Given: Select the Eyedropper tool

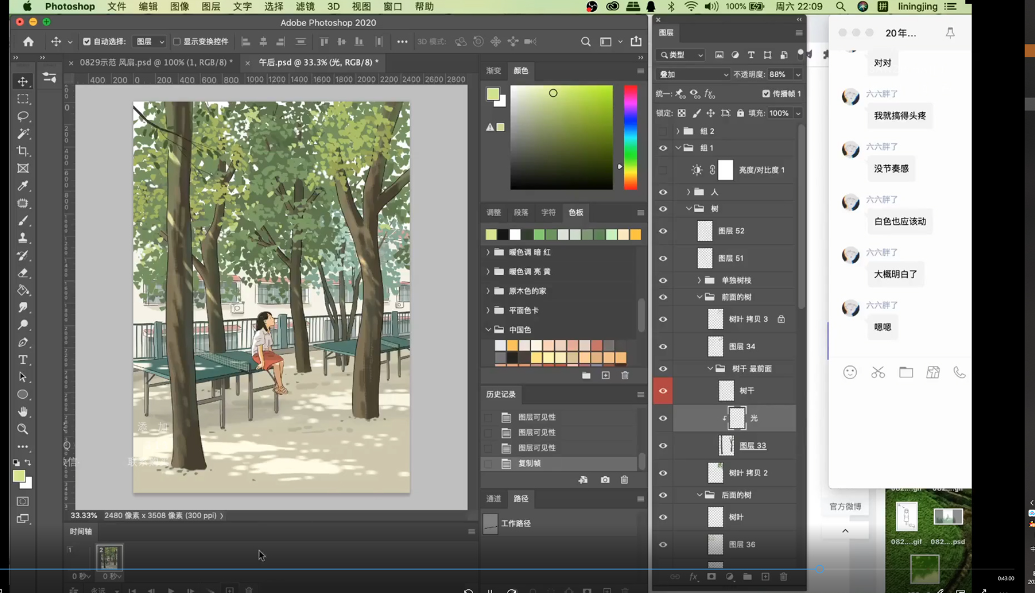Looking at the screenshot, I should (23, 186).
